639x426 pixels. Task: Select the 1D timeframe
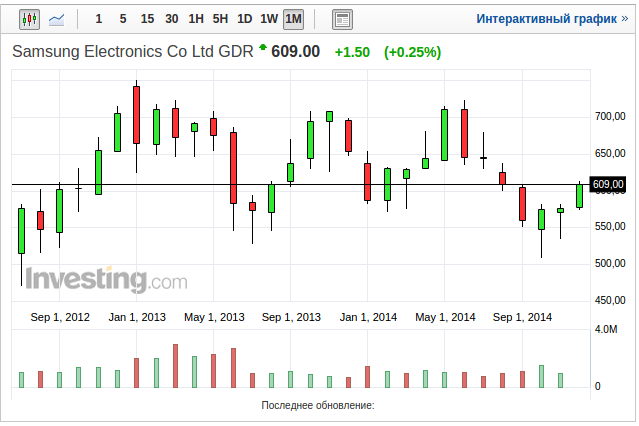245,19
